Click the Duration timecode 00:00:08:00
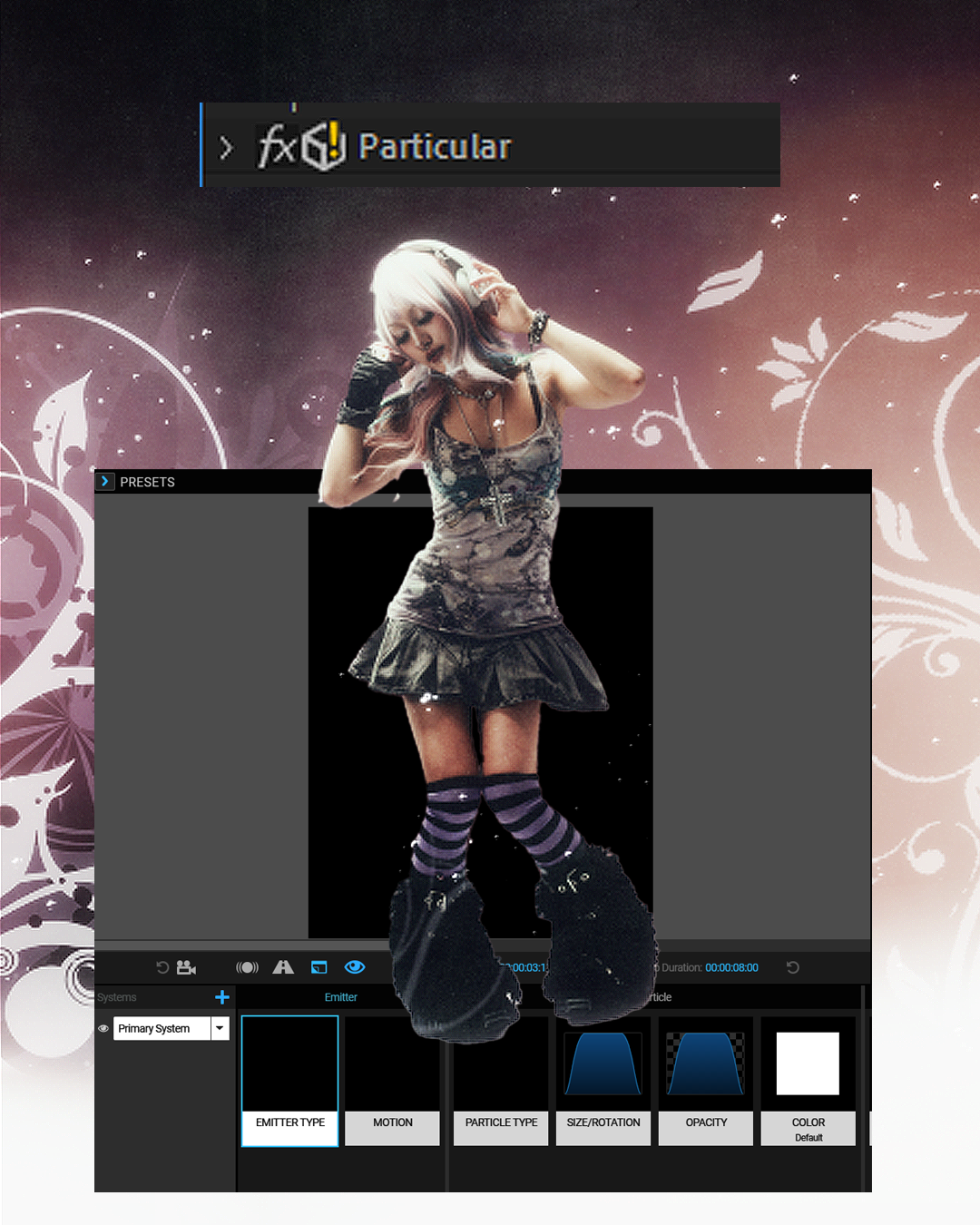This screenshot has height=1225, width=980. (x=731, y=967)
